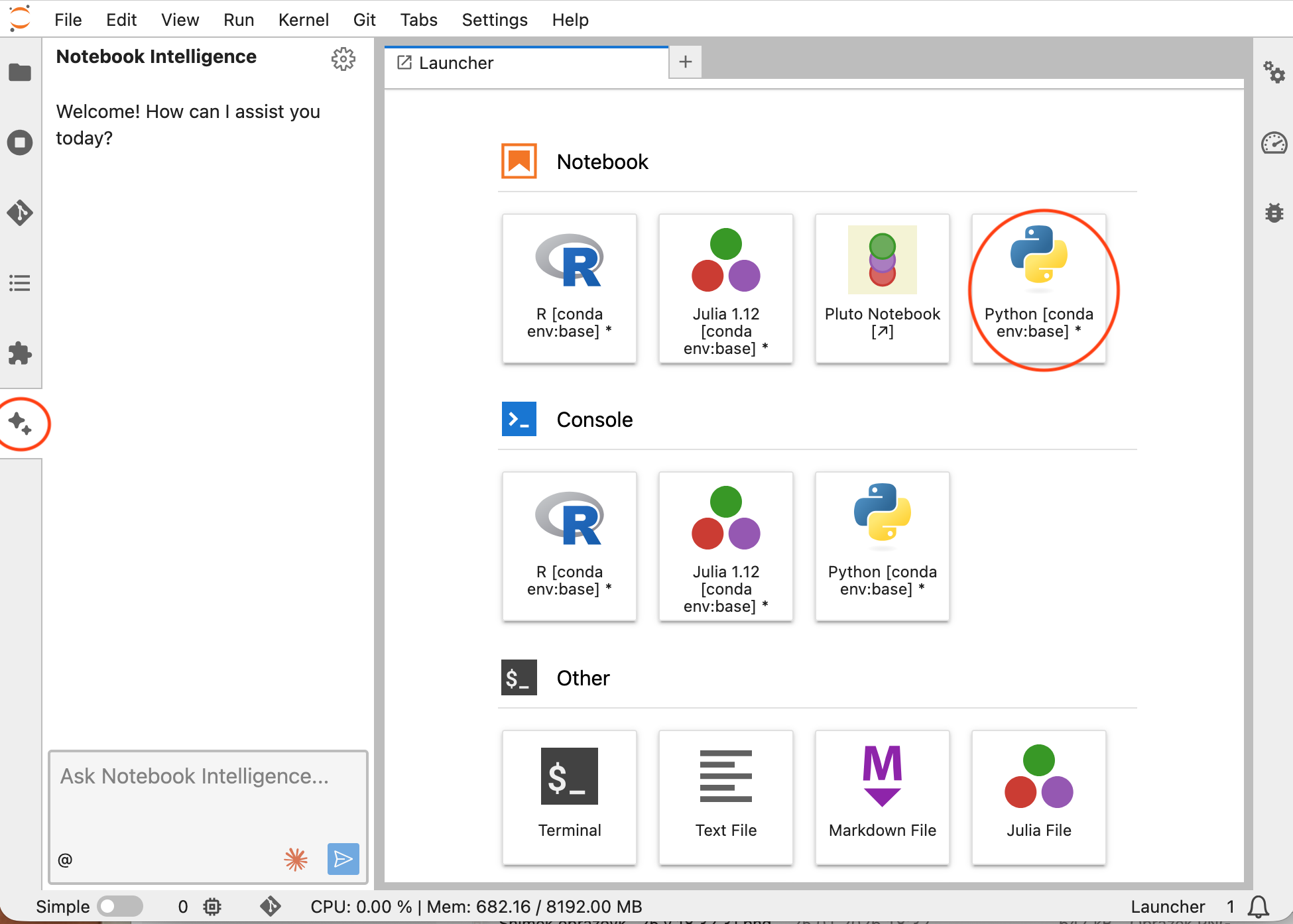Open the debugger bug icon panel
This screenshot has height=924, width=1293.
(x=1273, y=213)
